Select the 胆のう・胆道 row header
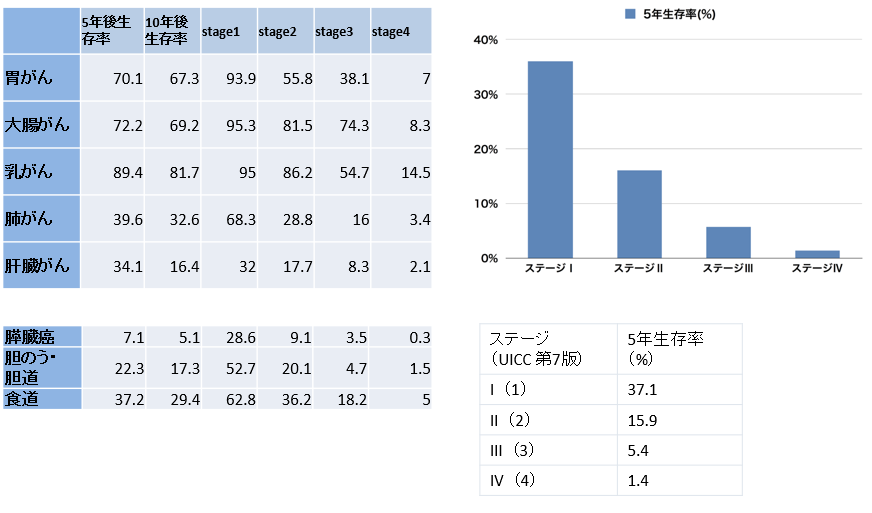The height and width of the screenshot is (513, 872). point(42,368)
